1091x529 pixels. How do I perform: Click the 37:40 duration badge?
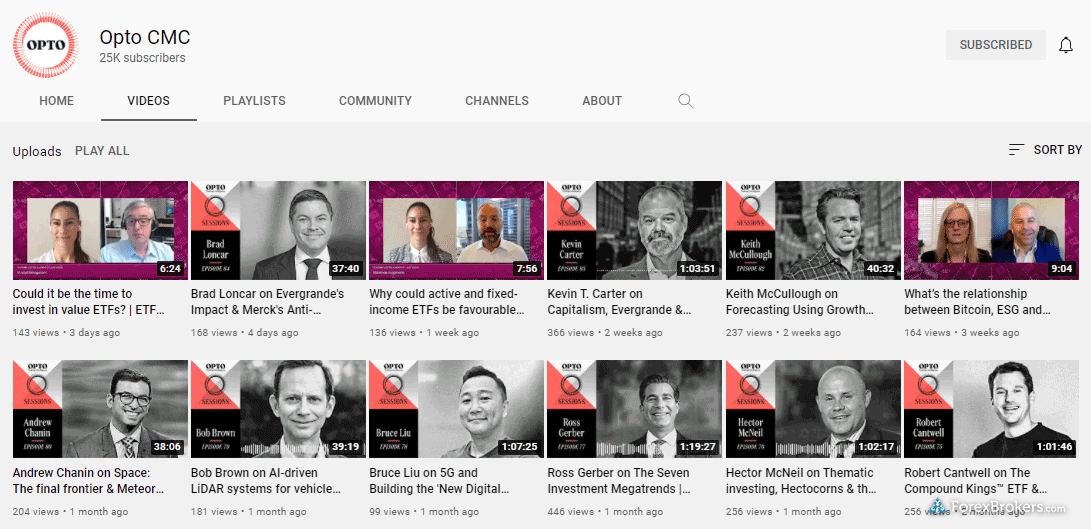point(345,269)
